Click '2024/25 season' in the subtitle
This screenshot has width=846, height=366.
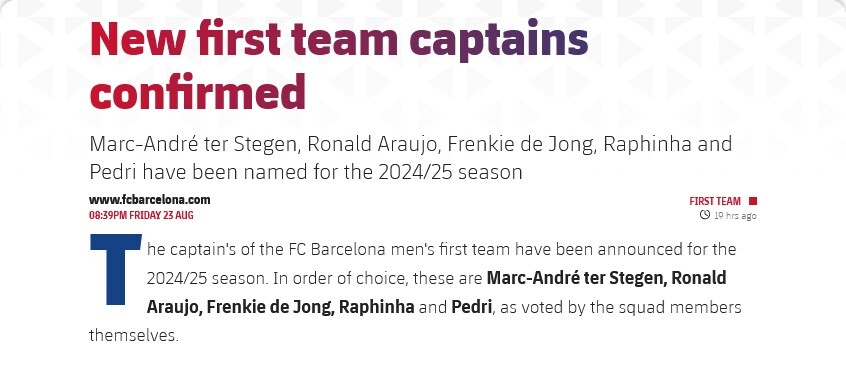coord(450,172)
